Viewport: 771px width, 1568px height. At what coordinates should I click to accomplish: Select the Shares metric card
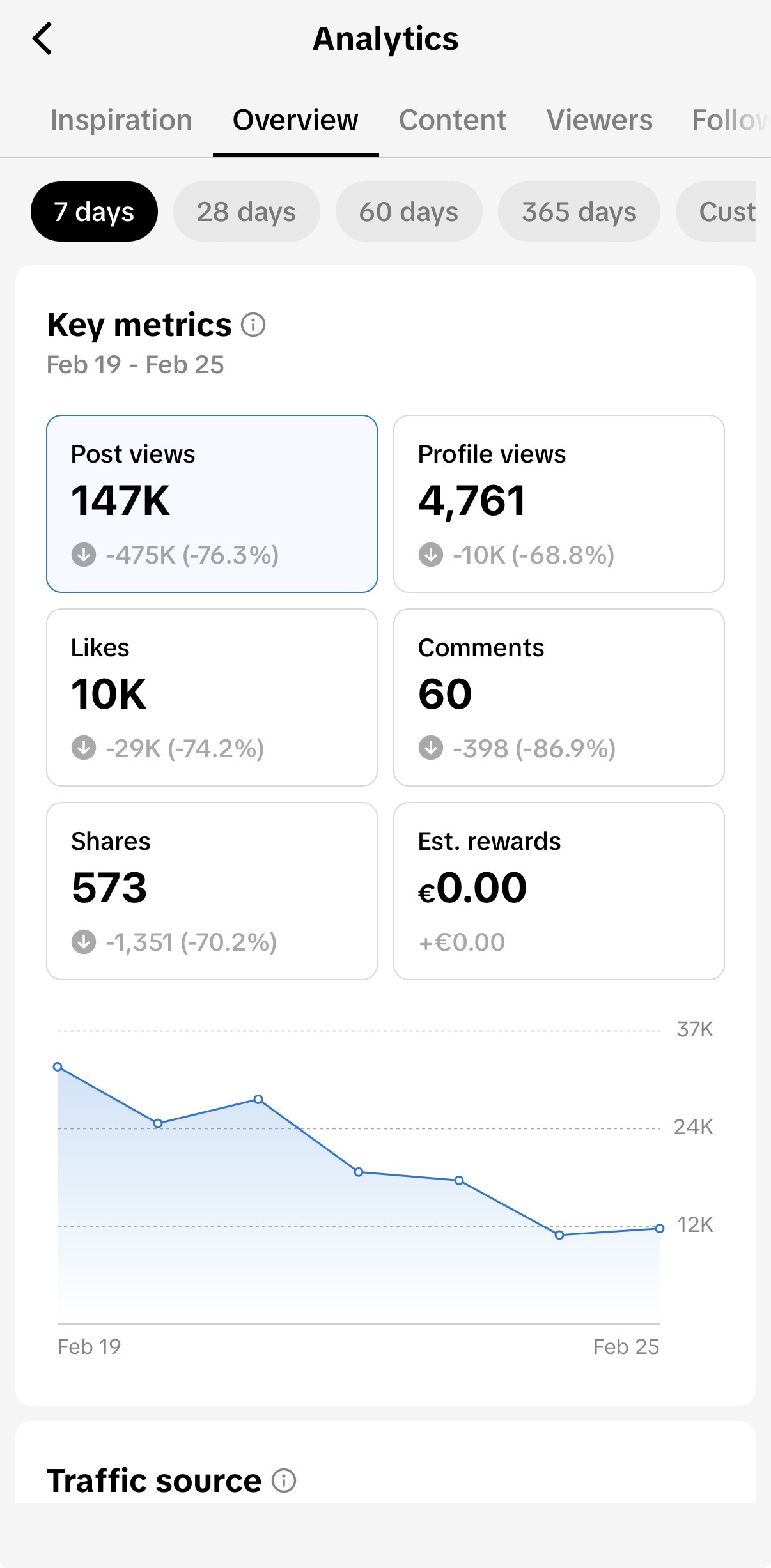click(x=212, y=891)
